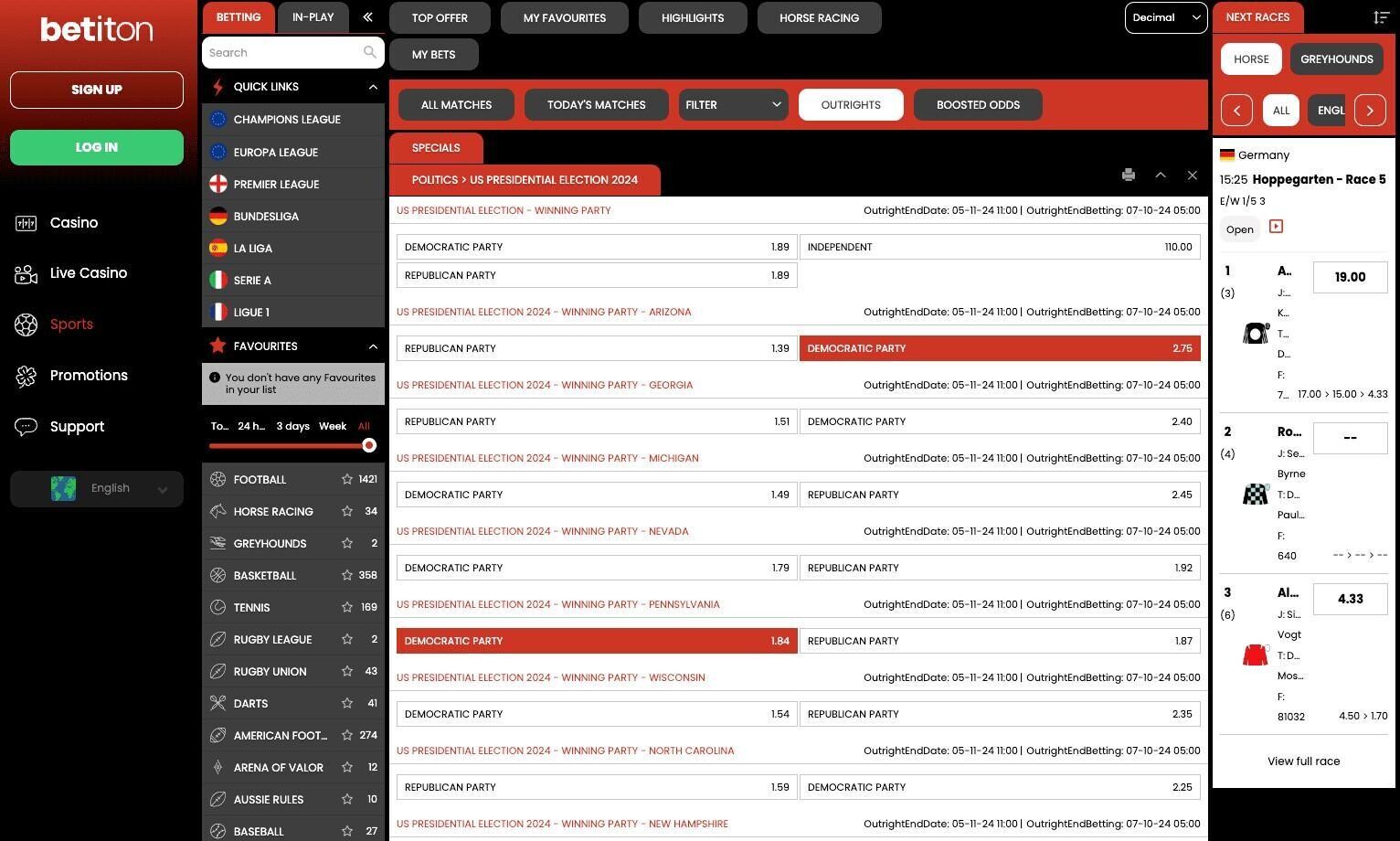The height and width of the screenshot is (841, 1400).
Task: Switch to the IN-PLAY tab
Action: click(x=313, y=17)
